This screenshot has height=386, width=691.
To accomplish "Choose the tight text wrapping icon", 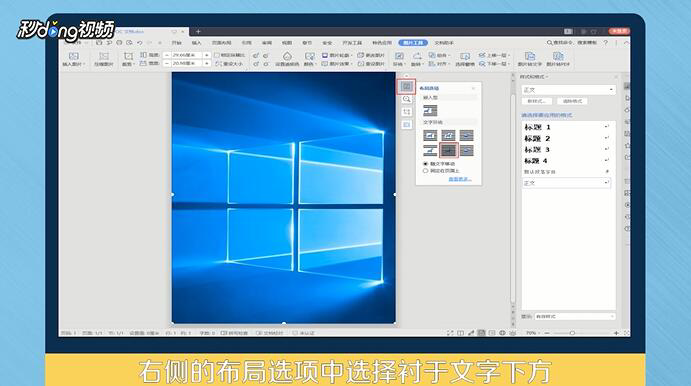I will pos(448,135).
